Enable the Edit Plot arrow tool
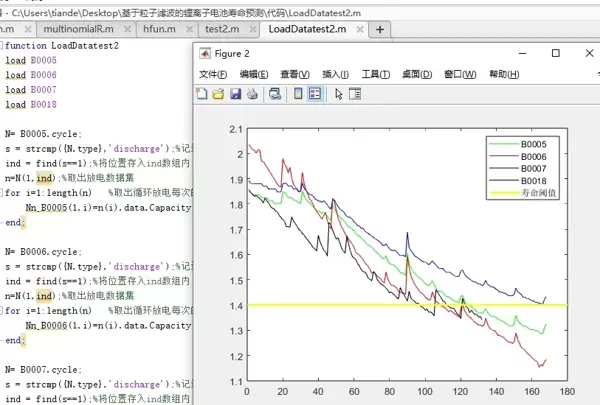 coord(338,94)
